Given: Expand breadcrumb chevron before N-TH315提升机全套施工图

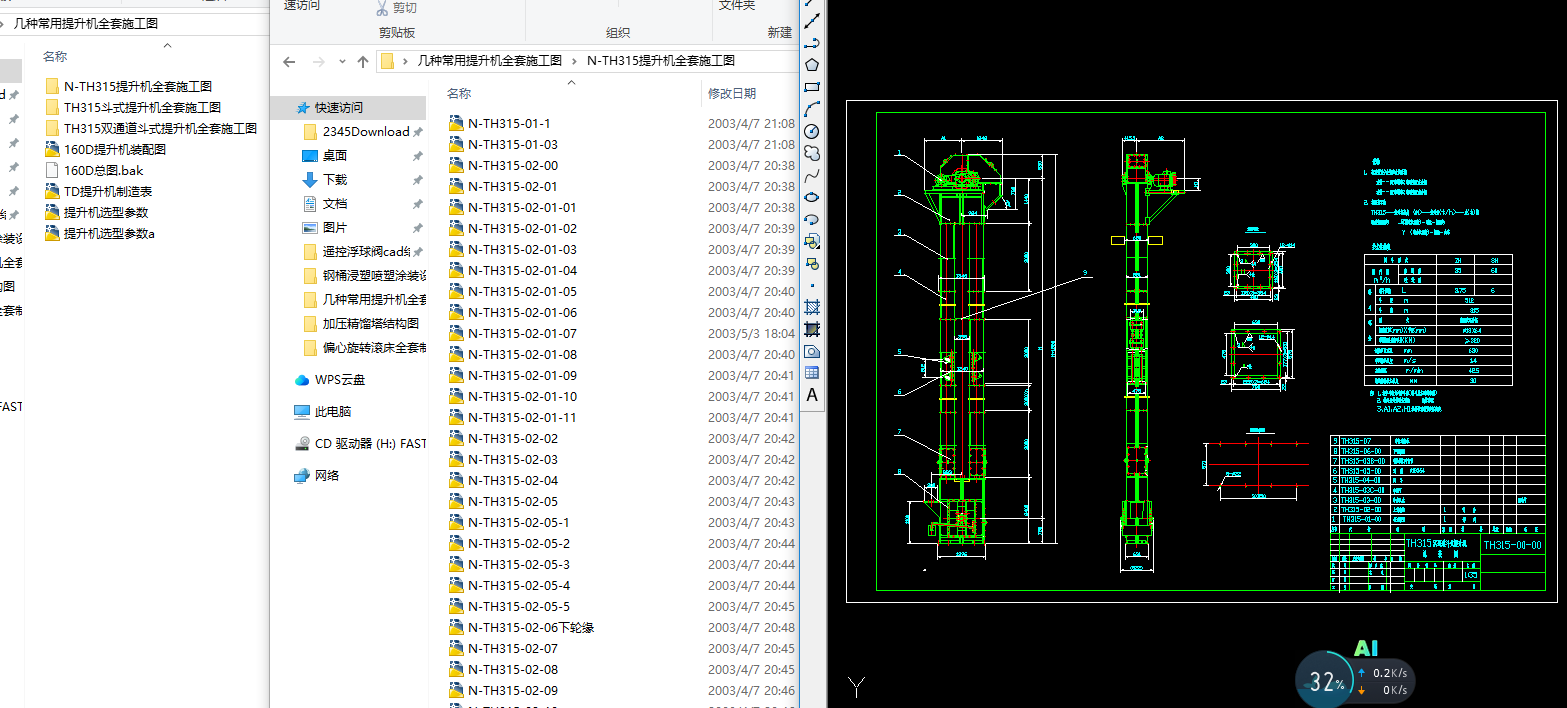Looking at the screenshot, I should (575, 61).
